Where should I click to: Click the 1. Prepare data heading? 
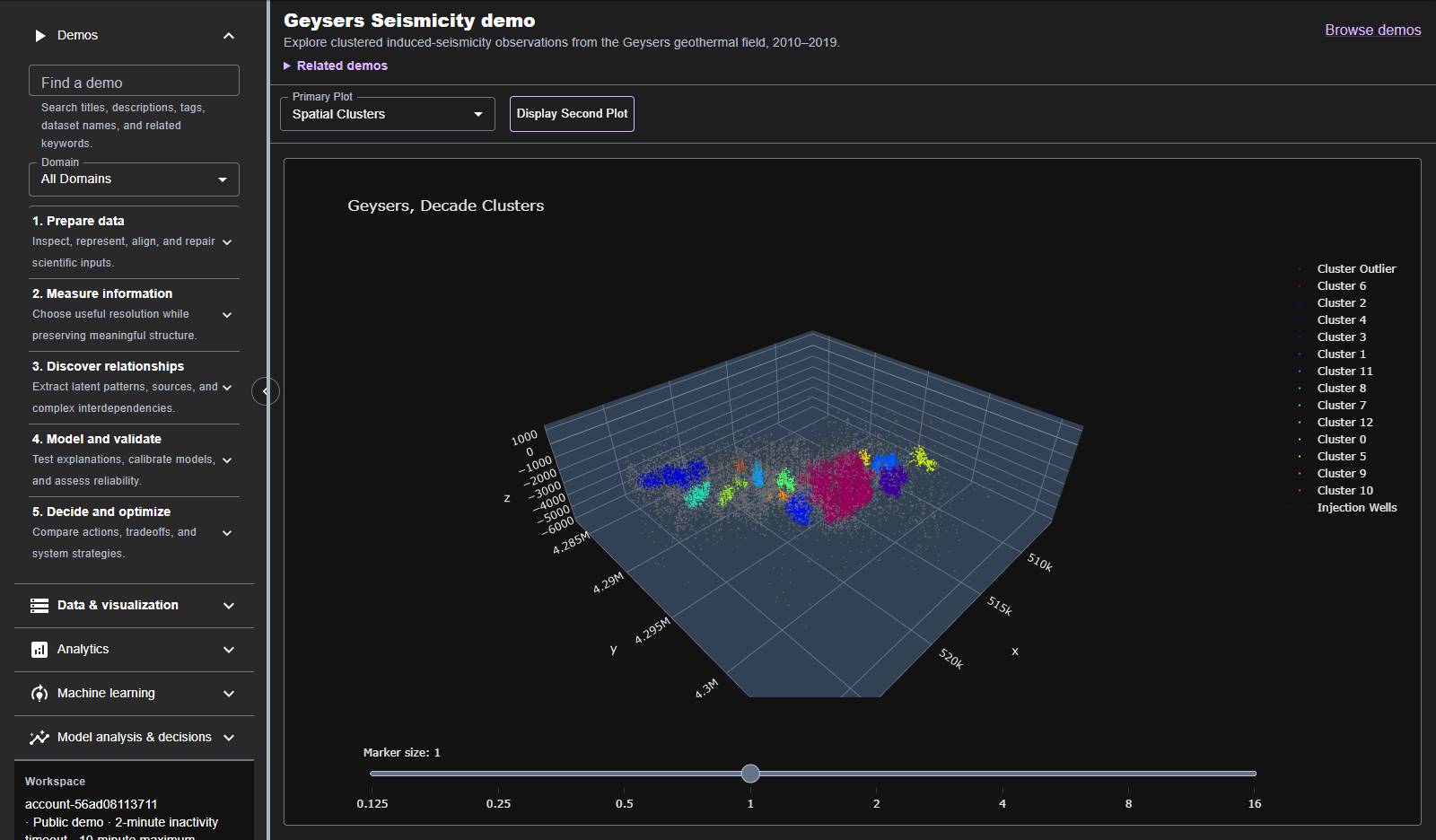pos(78,221)
